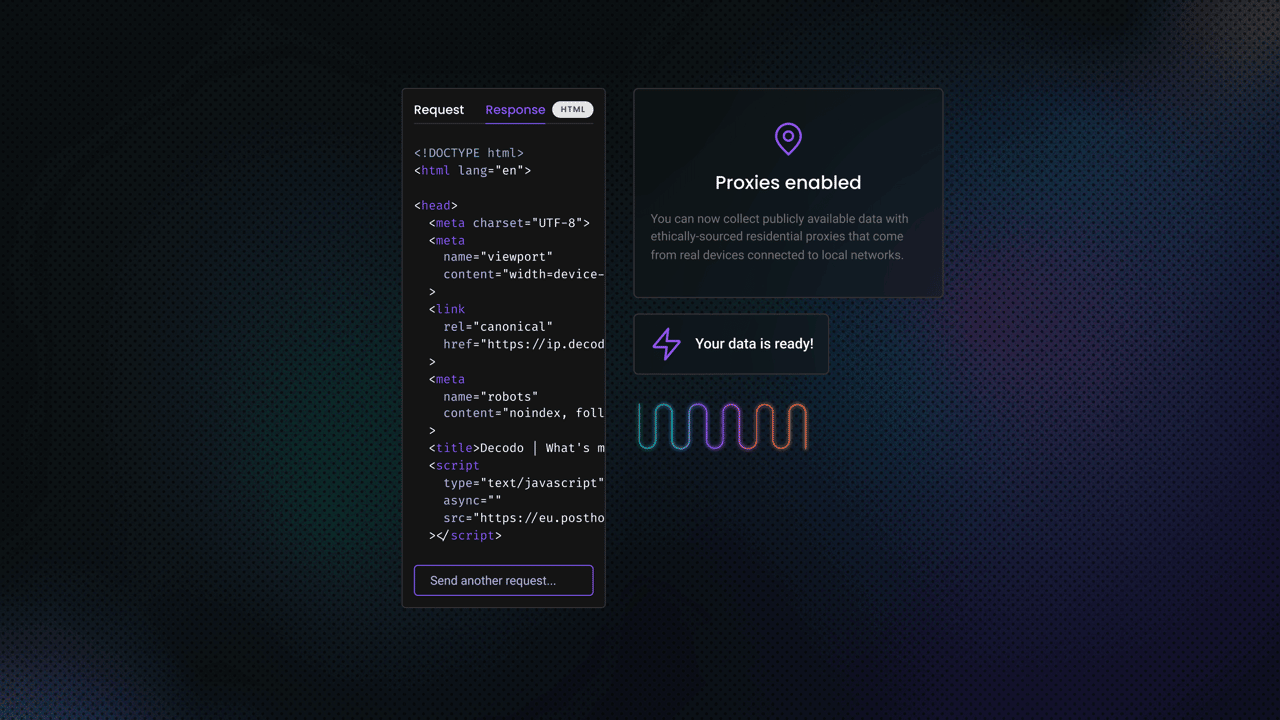Switch to the Request tab
Screen dimensions: 1280x720
click(x=439, y=110)
